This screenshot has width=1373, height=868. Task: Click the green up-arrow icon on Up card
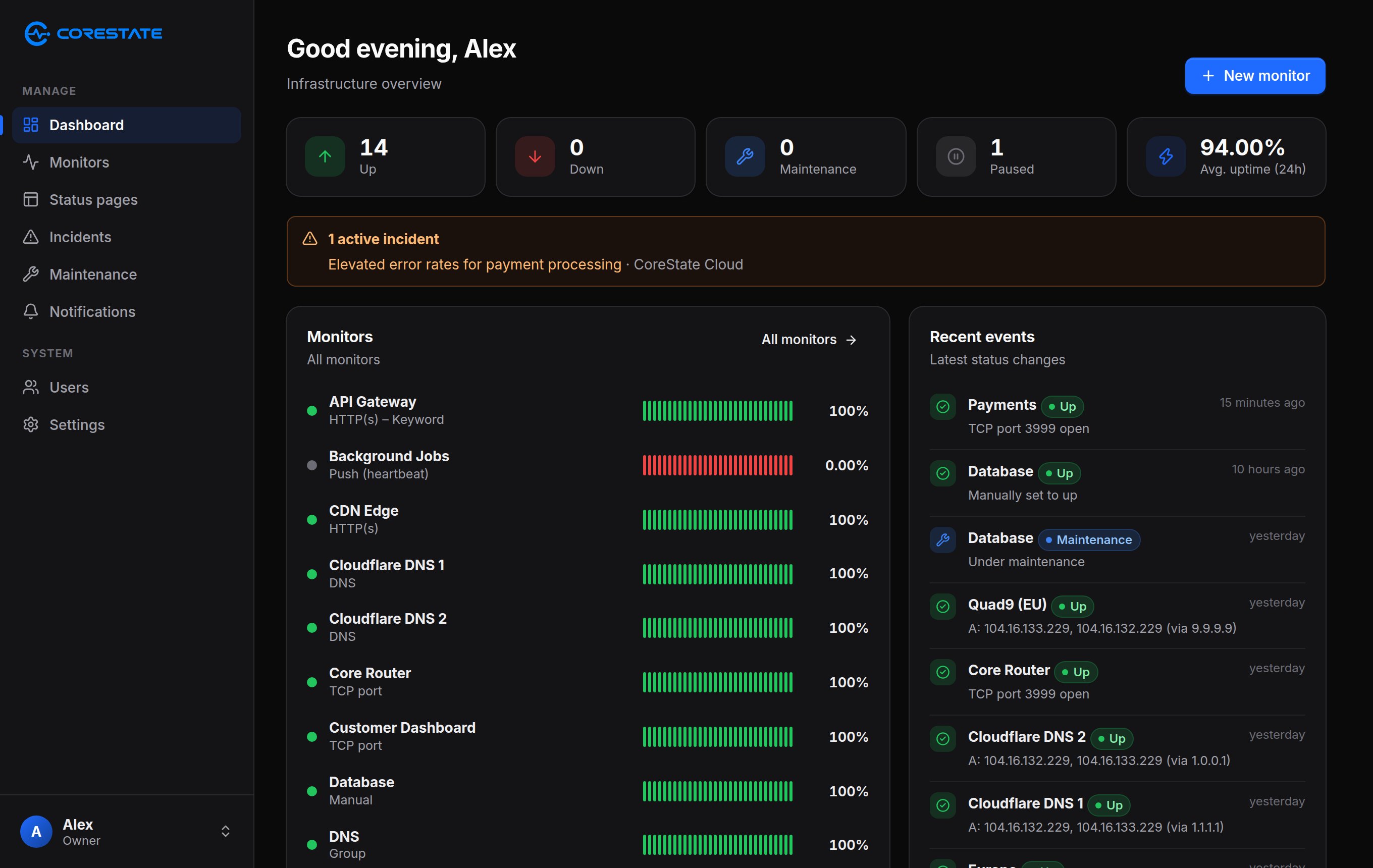click(x=325, y=157)
